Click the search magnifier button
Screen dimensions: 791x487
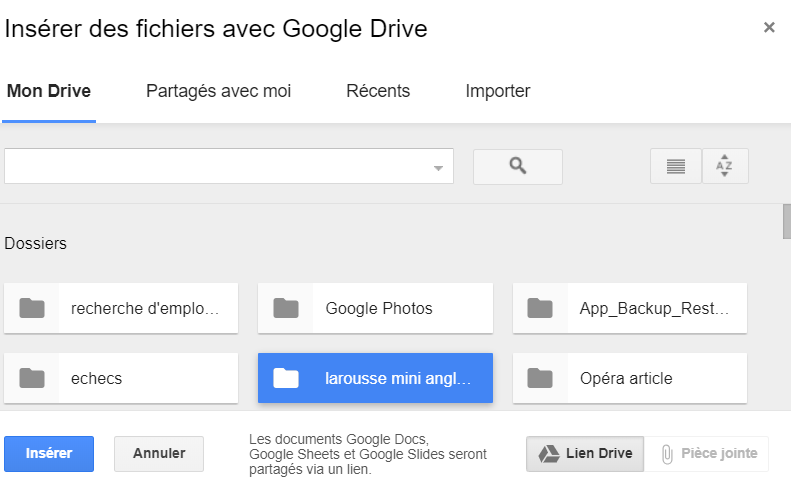click(x=518, y=167)
